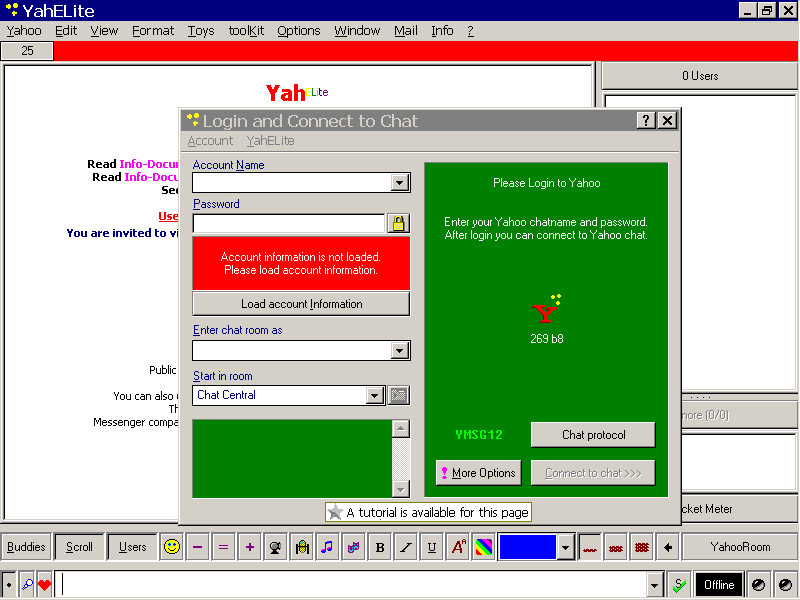Click the 25 counter box
The height and width of the screenshot is (600, 800).
coord(27,51)
